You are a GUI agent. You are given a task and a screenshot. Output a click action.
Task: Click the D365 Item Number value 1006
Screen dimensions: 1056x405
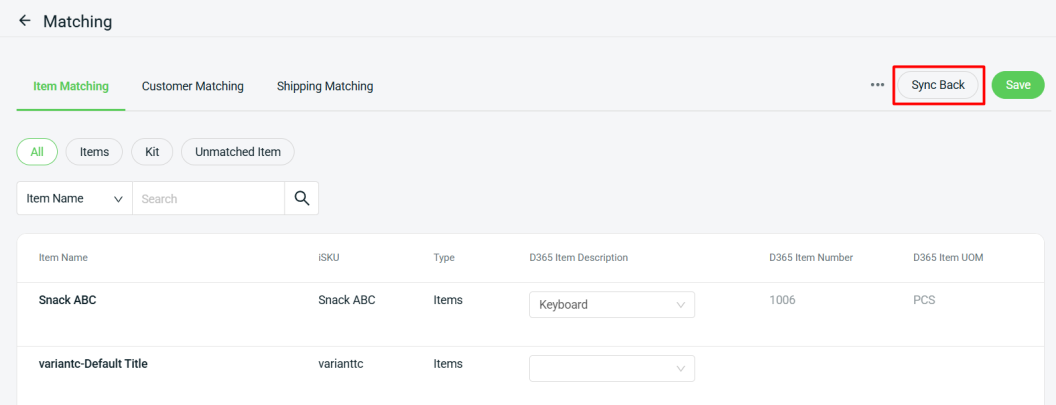pyautogui.click(x=783, y=300)
